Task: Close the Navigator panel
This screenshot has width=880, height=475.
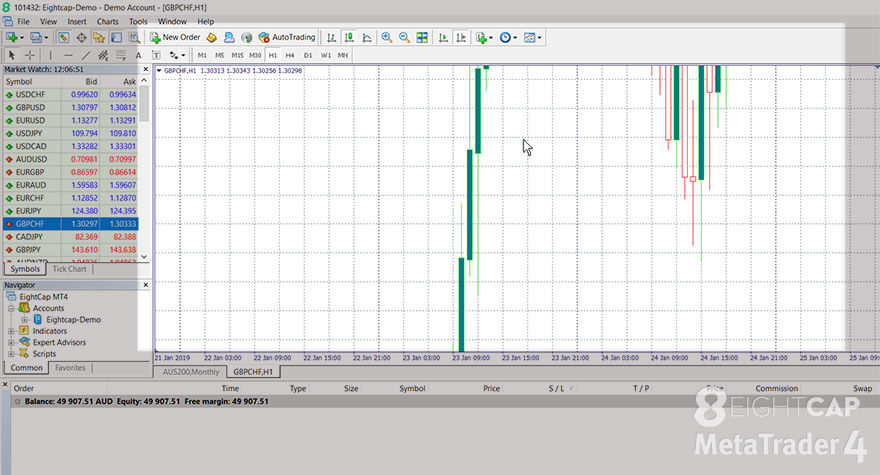Action: click(146, 285)
